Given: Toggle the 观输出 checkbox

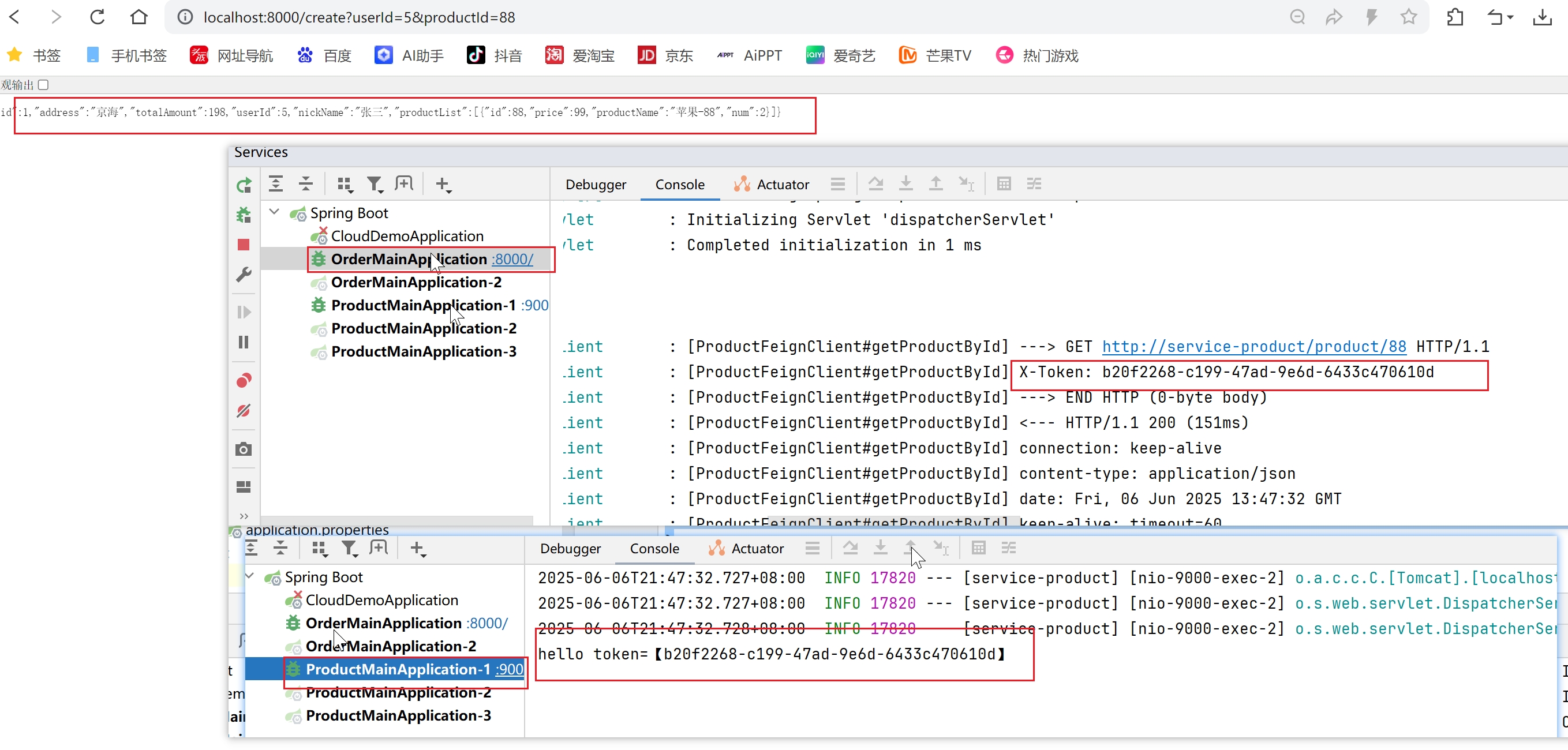Looking at the screenshot, I should pos(43,85).
